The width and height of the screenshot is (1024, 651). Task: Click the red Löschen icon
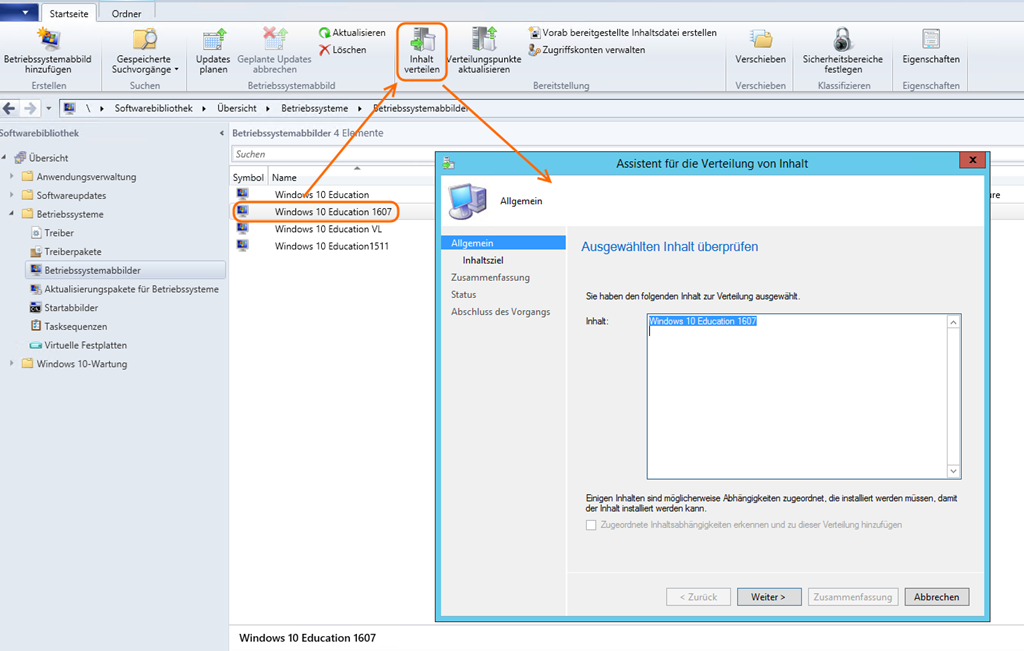(x=325, y=50)
